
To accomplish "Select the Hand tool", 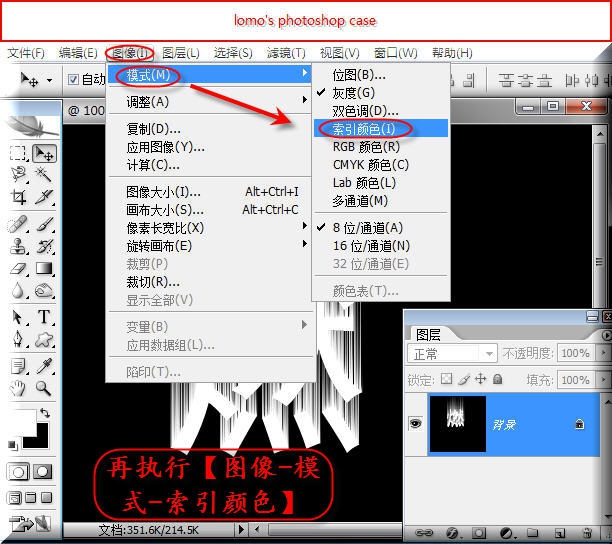I will [17, 388].
